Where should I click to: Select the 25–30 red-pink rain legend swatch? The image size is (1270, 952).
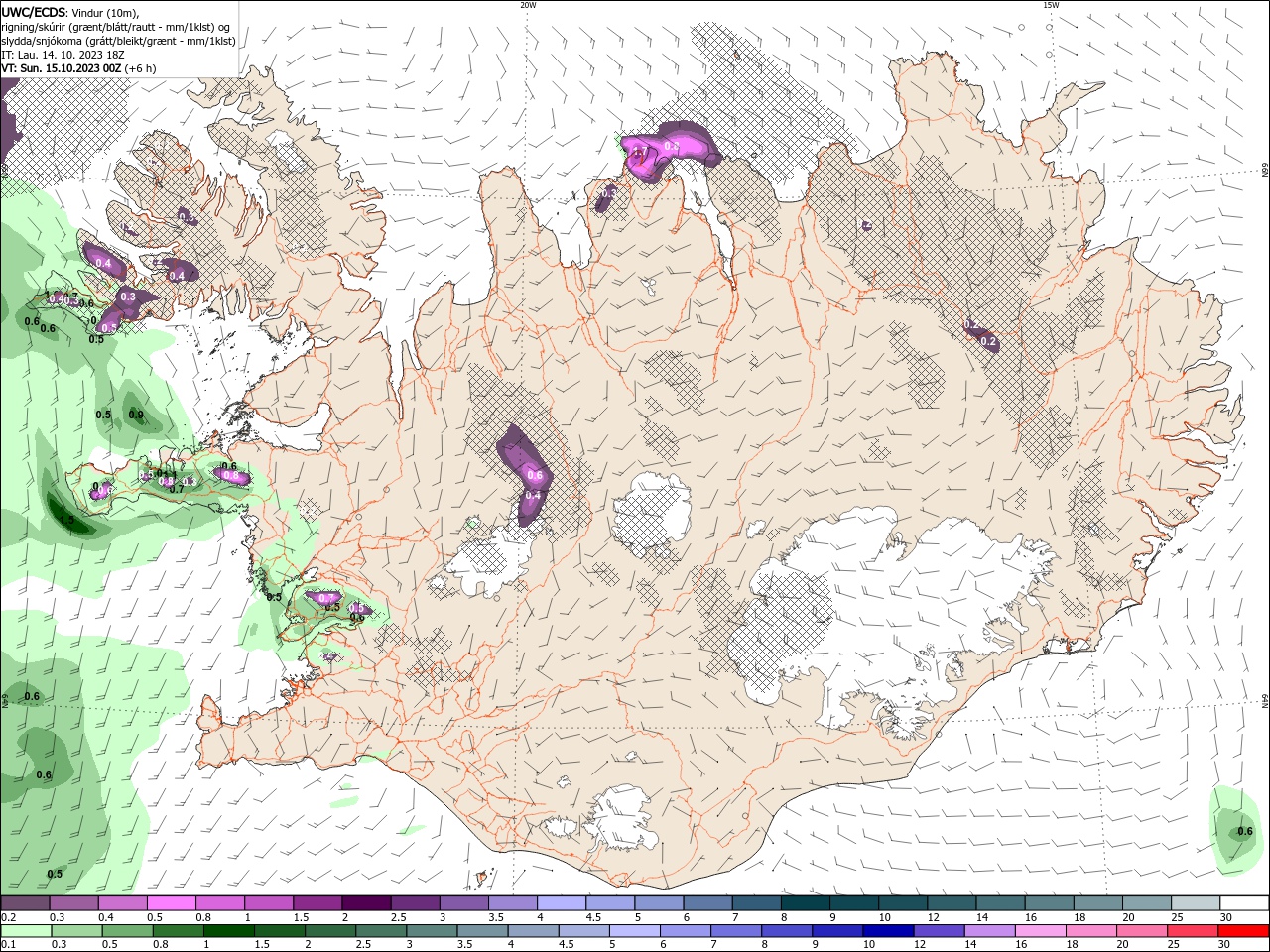(1192, 931)
